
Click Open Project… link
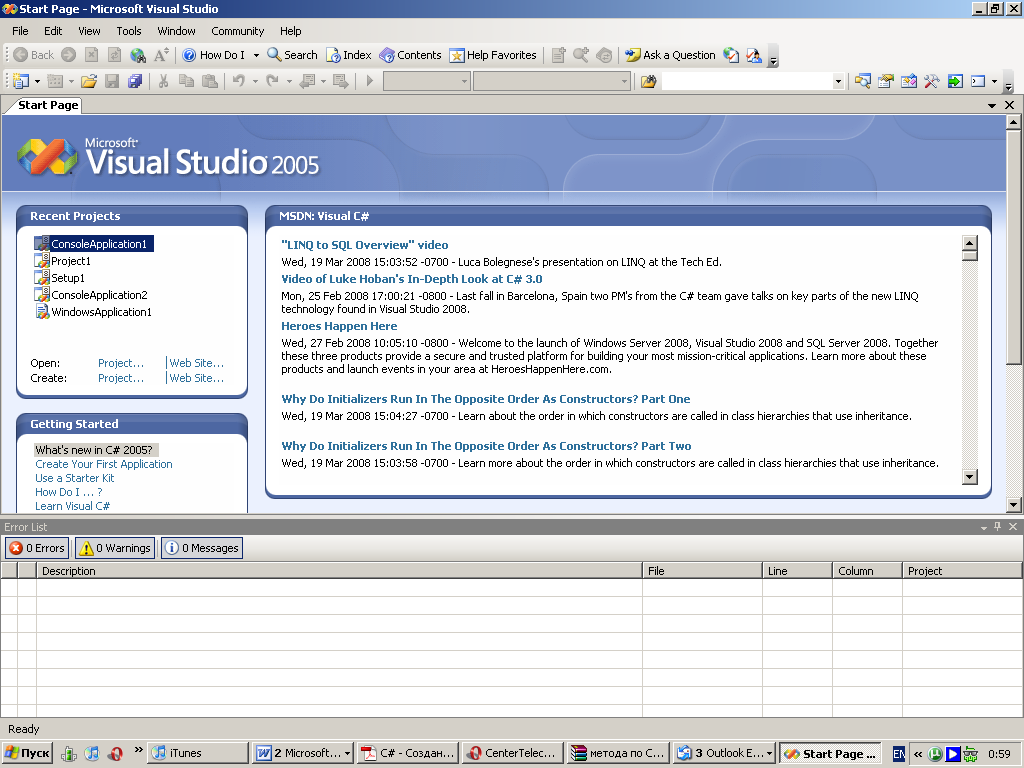click(121, 363)
